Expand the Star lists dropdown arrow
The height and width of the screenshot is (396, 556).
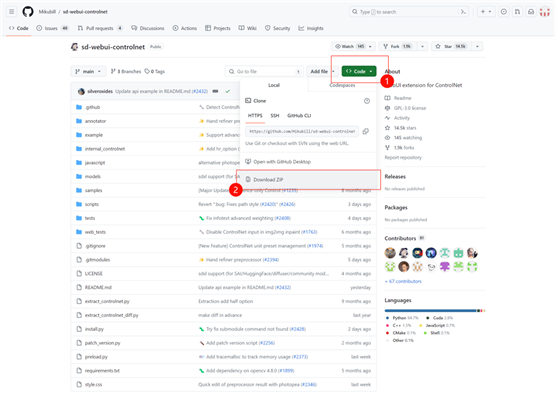477,46
